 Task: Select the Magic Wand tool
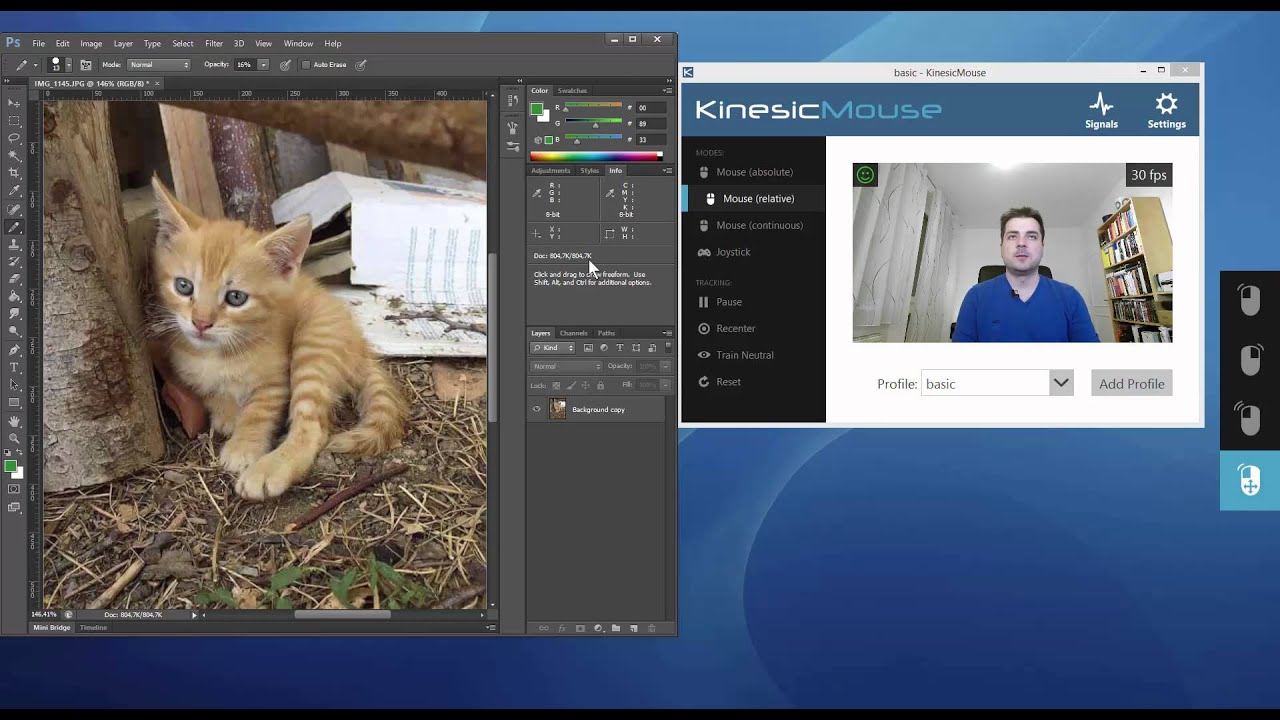tap(14, 155)
